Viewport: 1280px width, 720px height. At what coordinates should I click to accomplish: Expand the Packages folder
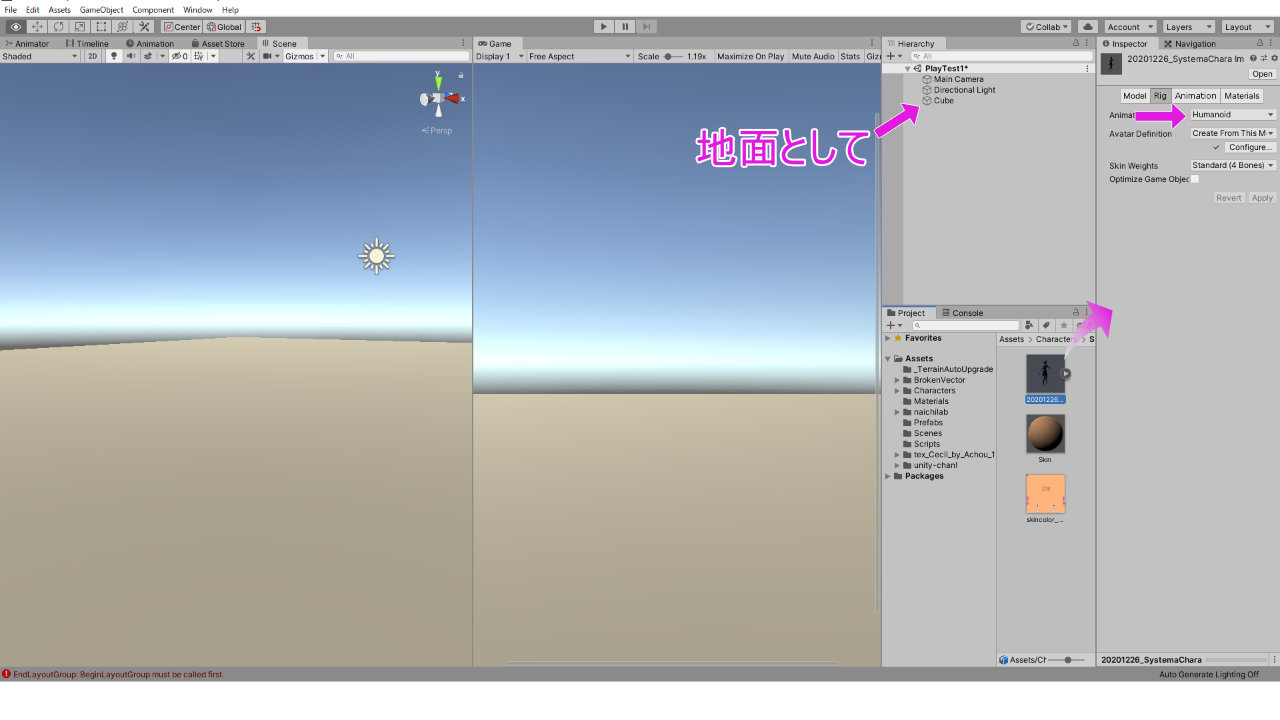tap(888, 476)
